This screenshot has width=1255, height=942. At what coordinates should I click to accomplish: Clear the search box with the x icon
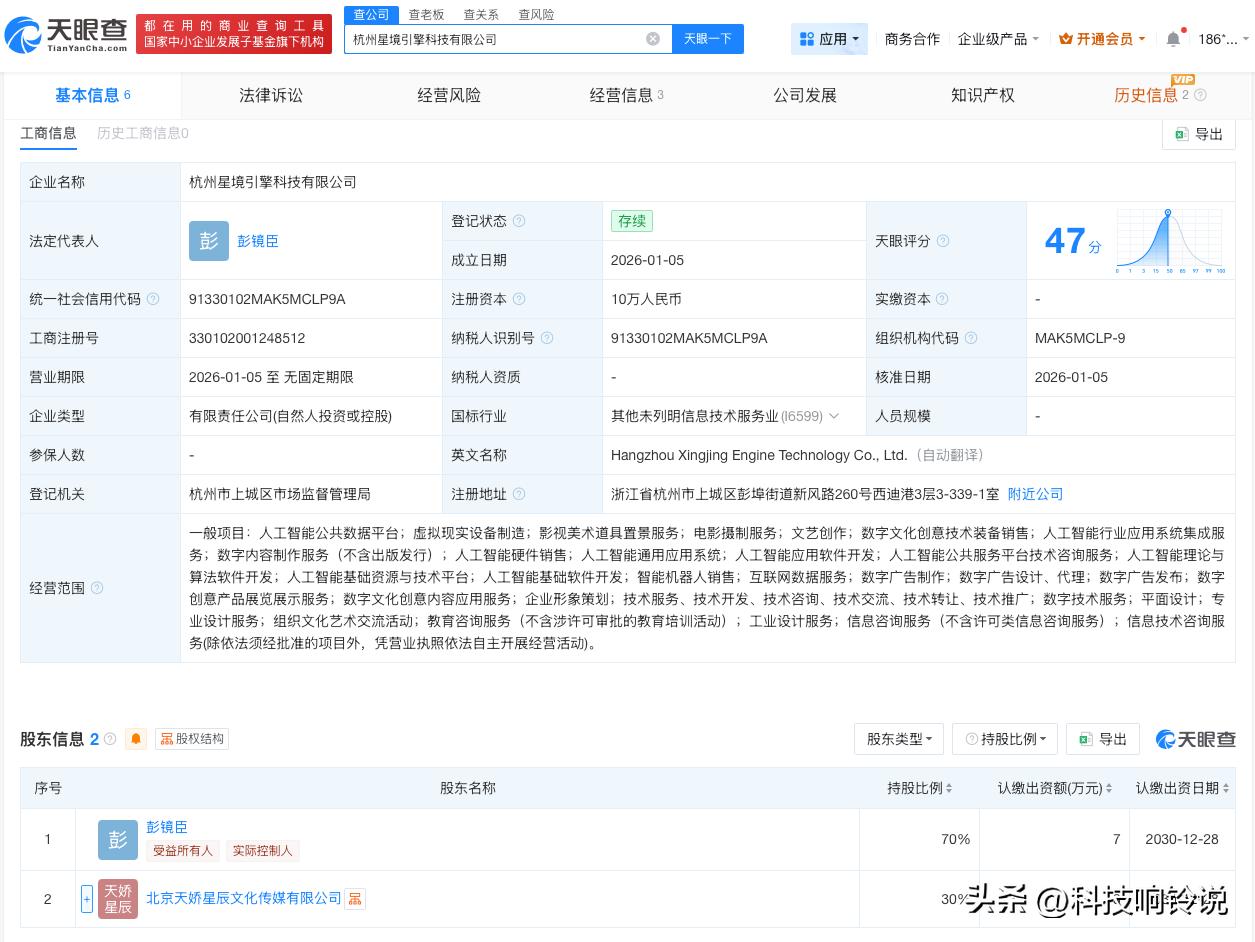click(653, 39)
